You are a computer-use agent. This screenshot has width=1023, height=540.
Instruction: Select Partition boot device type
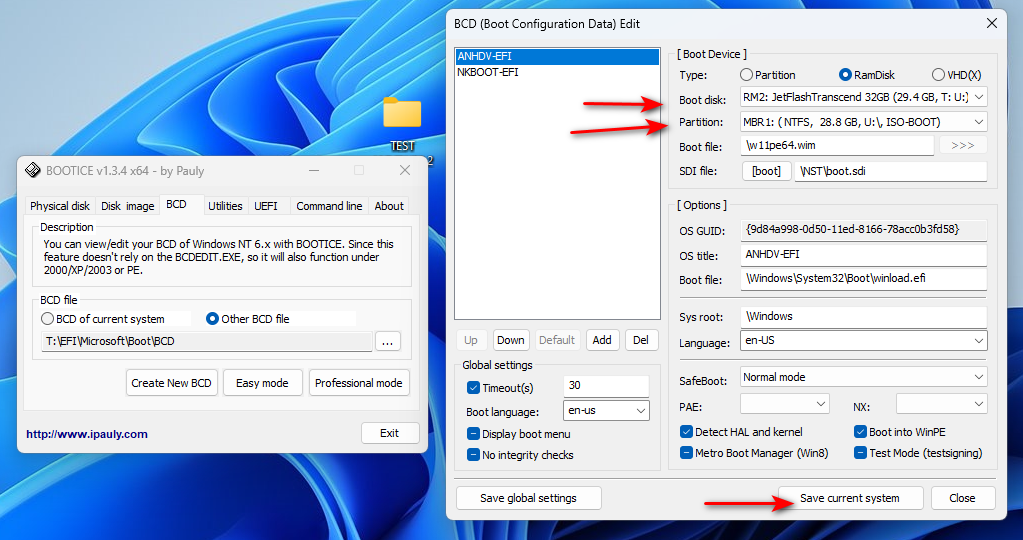click(x=746, y=75)
